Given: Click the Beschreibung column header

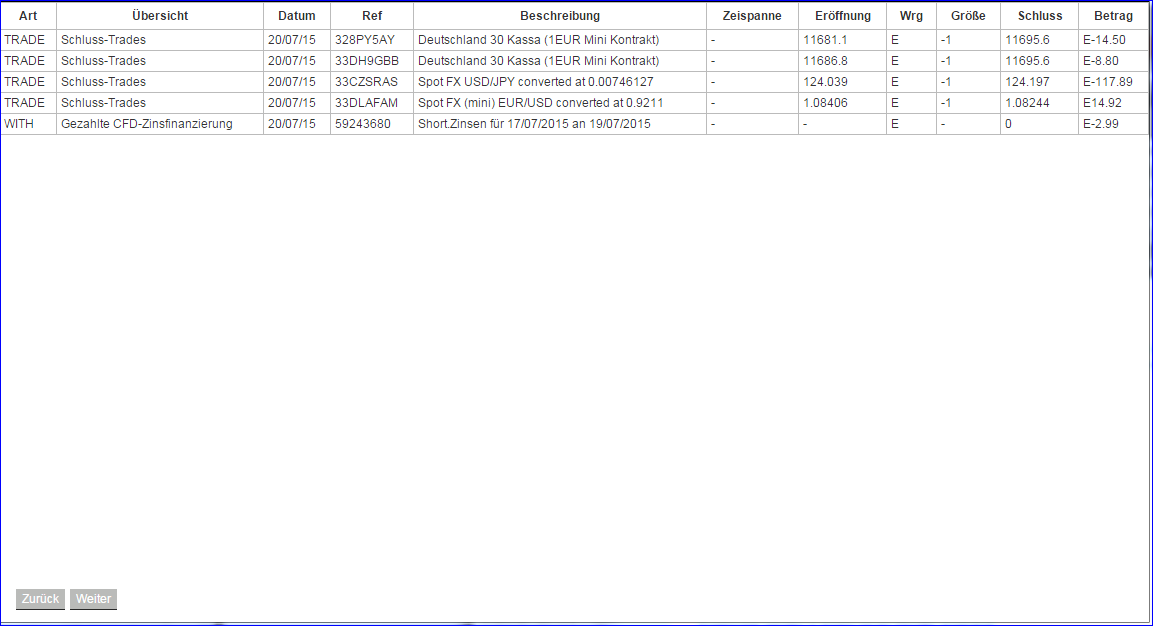Looking at the screenshot, I should click(x=558, y=15).
